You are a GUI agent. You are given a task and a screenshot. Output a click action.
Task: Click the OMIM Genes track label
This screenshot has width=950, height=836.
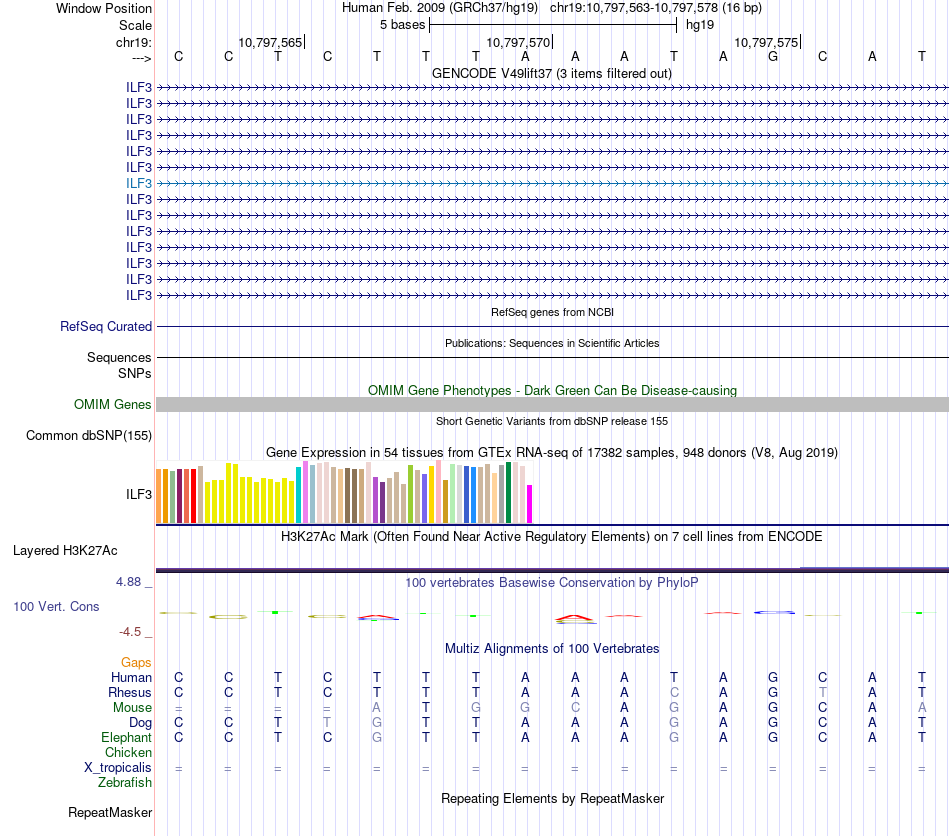[x=113, y=405]
